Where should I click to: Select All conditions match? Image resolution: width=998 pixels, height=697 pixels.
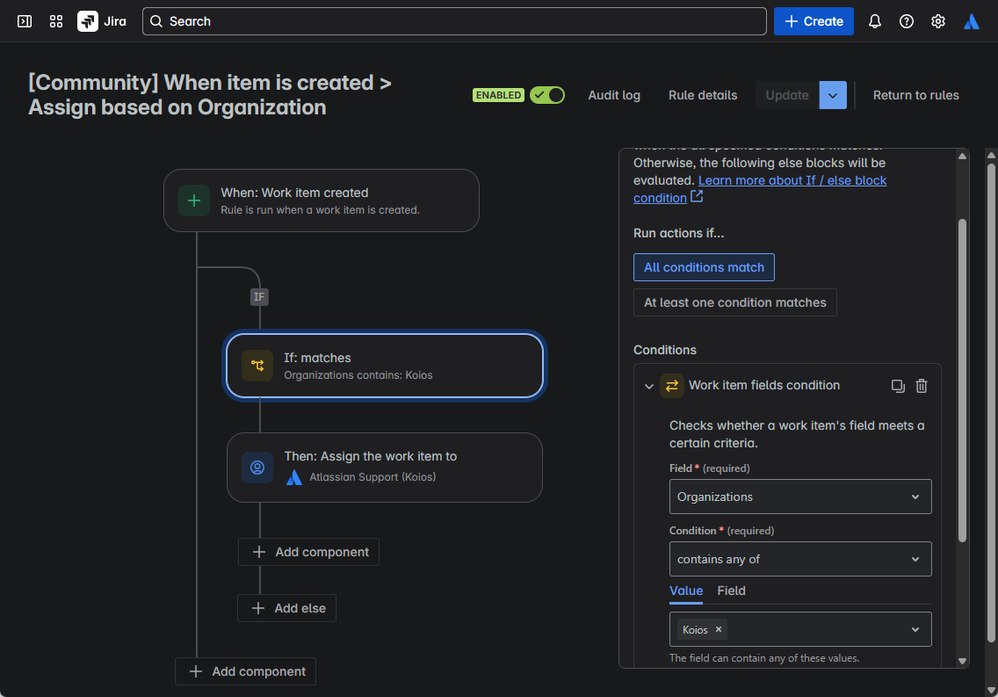click(704, 267)
